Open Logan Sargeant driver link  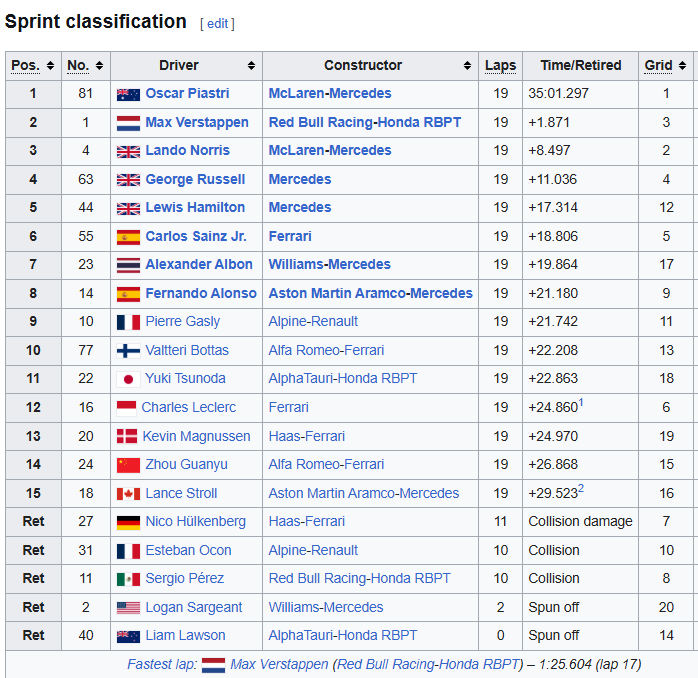194,608
